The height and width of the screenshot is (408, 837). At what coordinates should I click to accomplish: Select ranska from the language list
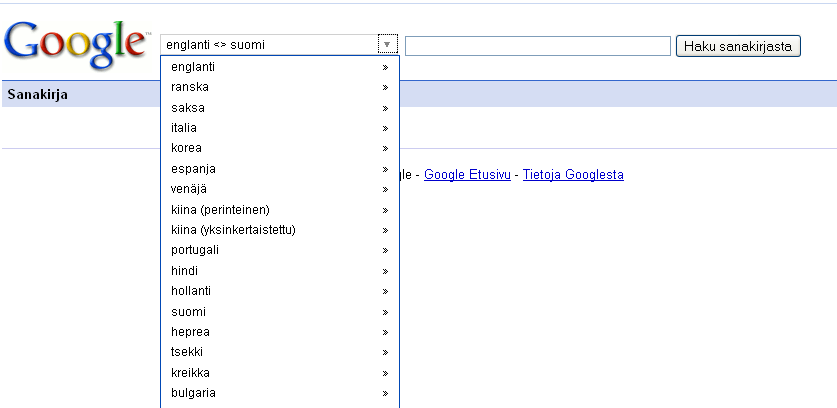[x=190, y=87]
